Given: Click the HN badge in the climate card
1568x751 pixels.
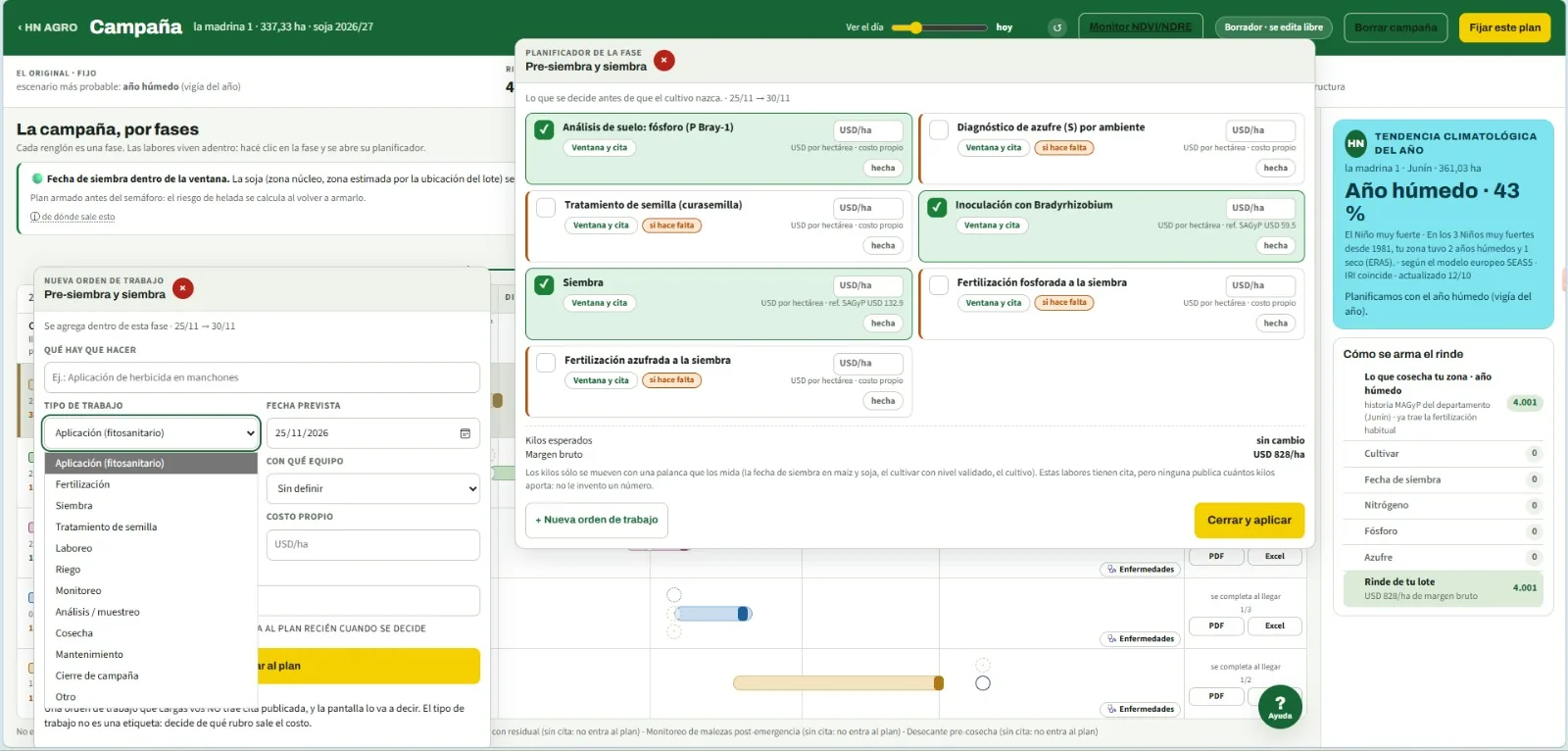Looking at the screenshot, I should point(1355,143).
